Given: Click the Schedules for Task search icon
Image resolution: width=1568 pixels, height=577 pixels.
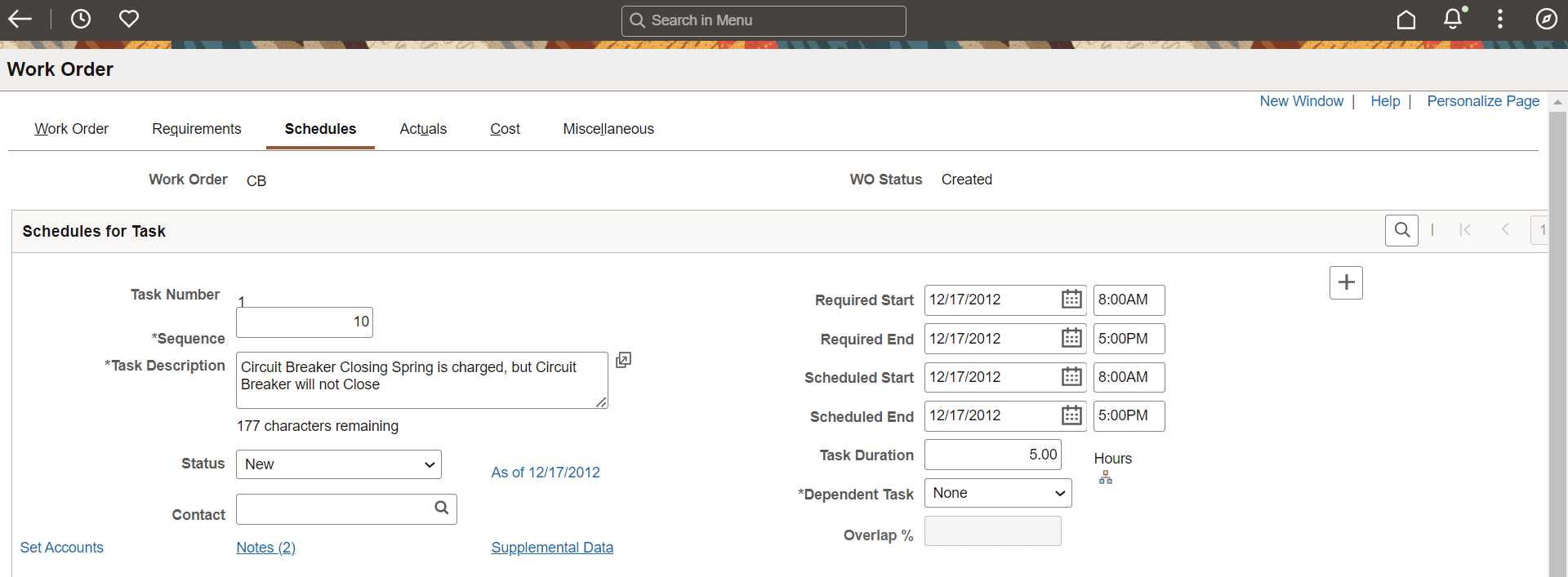Looking at the screenshot, I should 1402,230.
